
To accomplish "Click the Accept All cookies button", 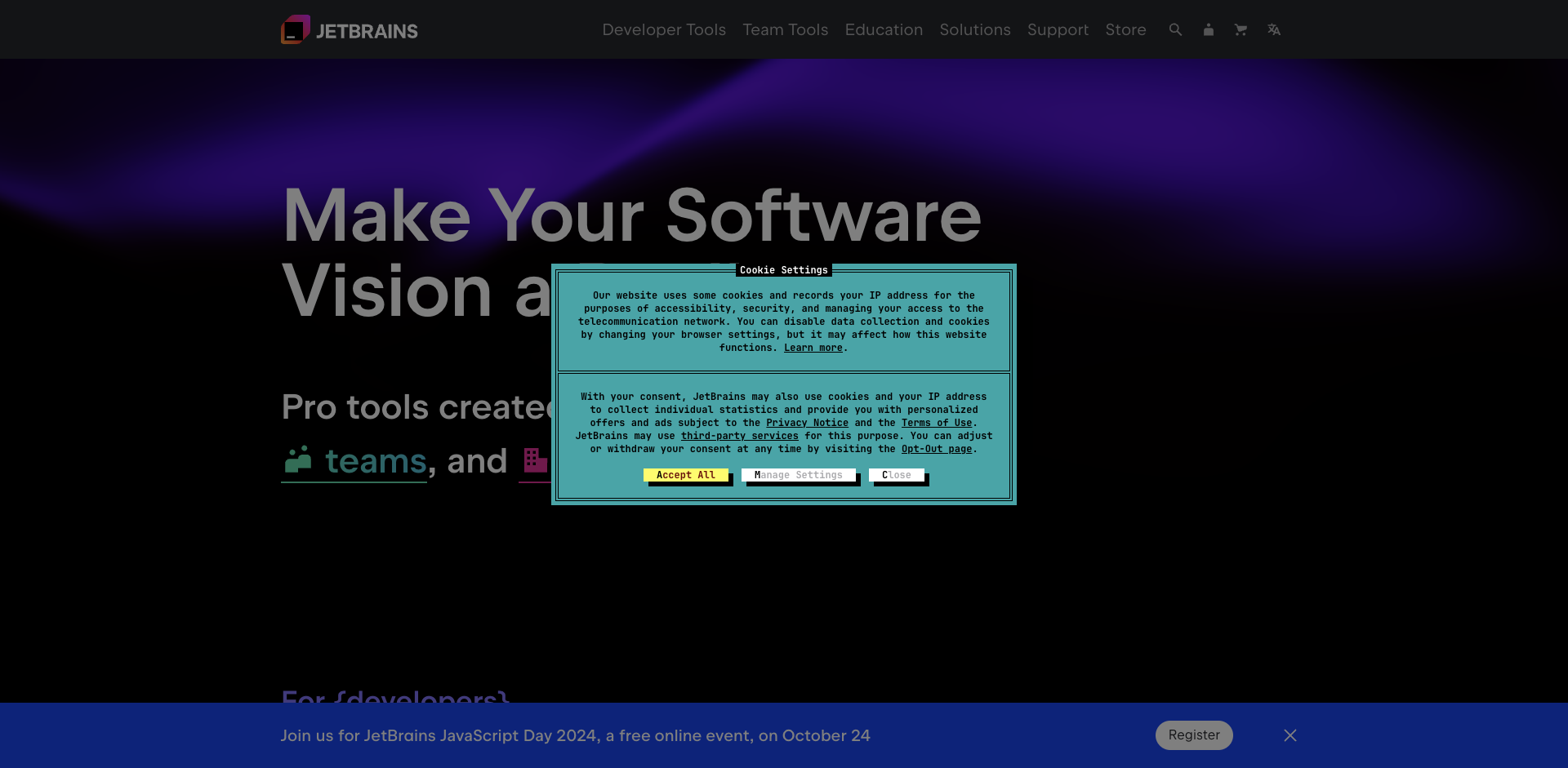I will pyautogui.click(x=686, y=475).
